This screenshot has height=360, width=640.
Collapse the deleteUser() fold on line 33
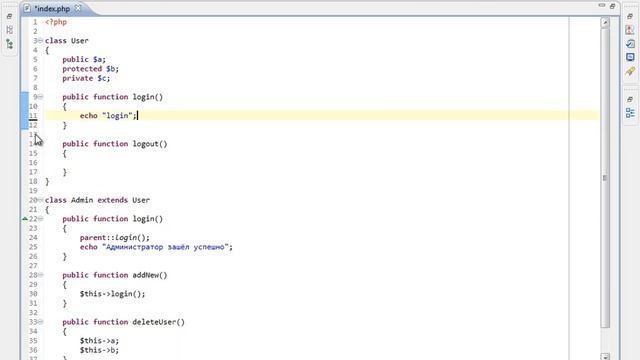coord(40,322)
